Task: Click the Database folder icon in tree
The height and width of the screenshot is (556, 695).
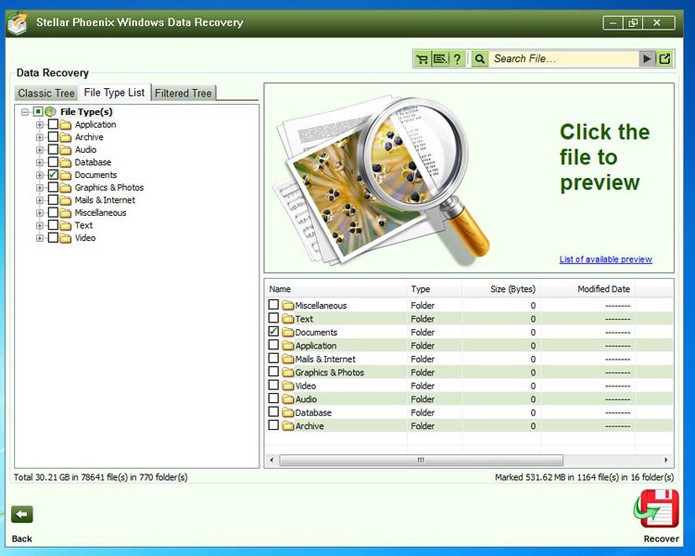Action: [66, 162]
